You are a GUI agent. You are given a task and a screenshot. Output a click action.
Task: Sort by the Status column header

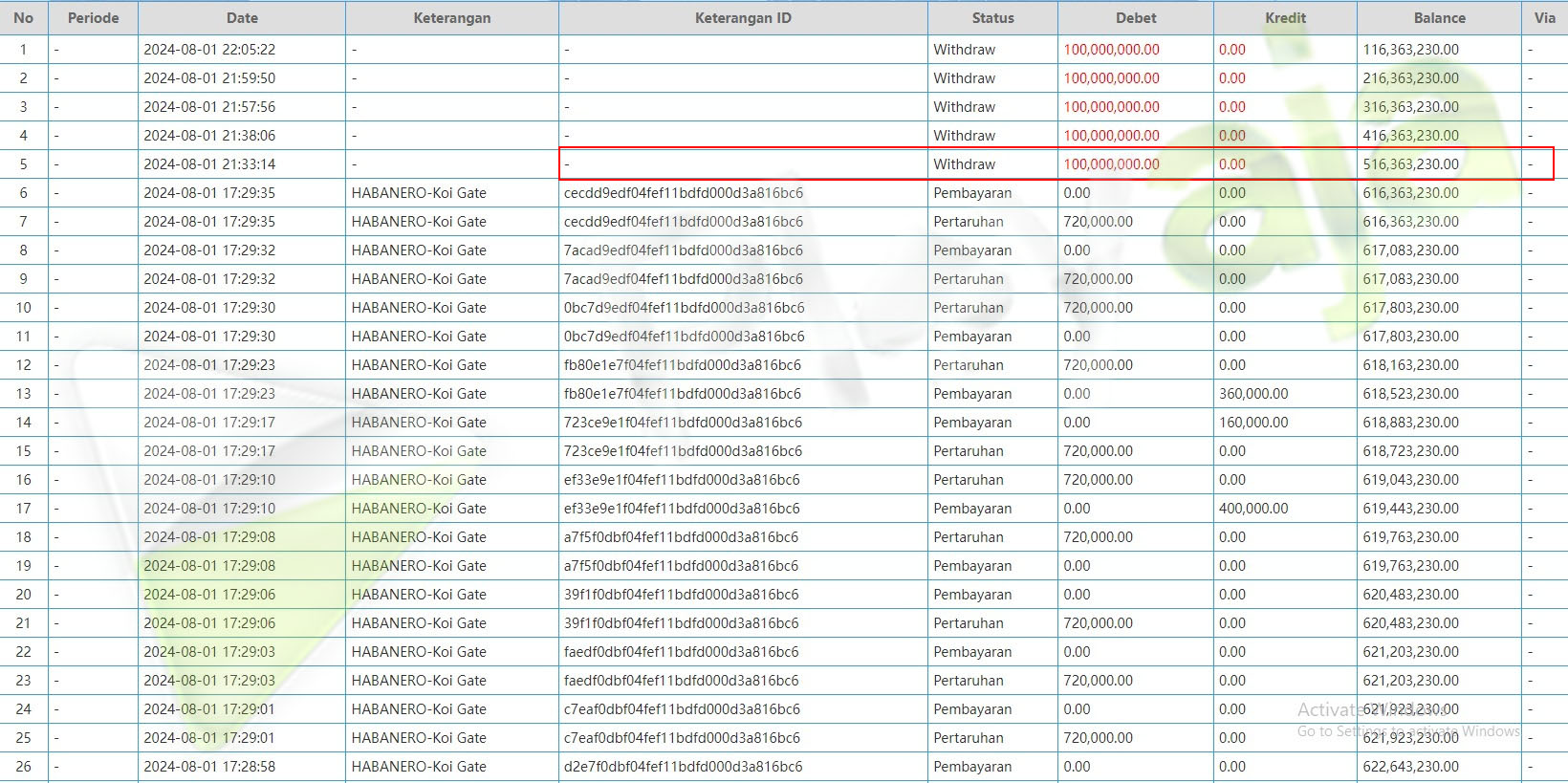point(992,18)
